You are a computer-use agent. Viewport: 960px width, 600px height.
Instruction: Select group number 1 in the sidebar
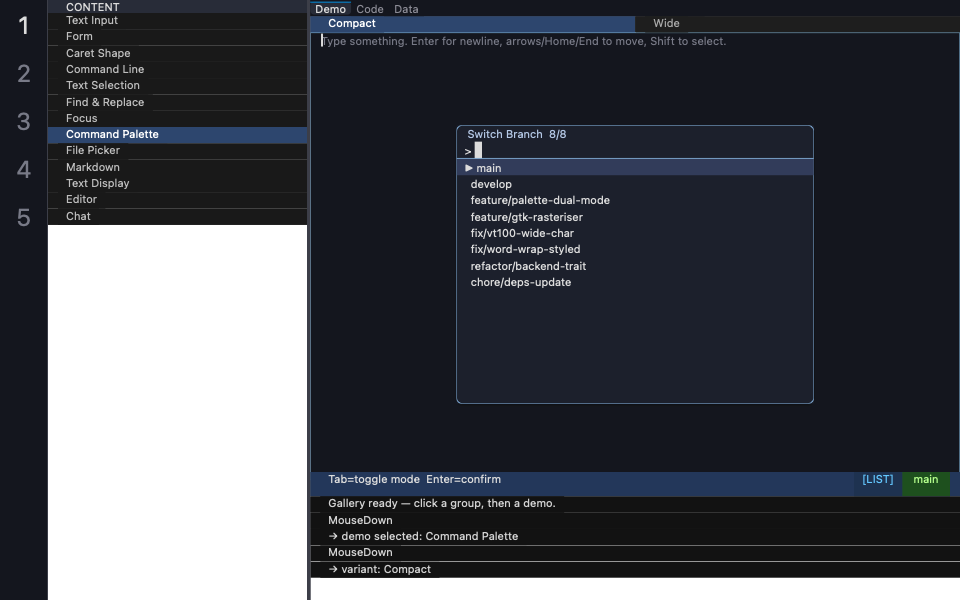pyautogui.click(x=23, y=26)
